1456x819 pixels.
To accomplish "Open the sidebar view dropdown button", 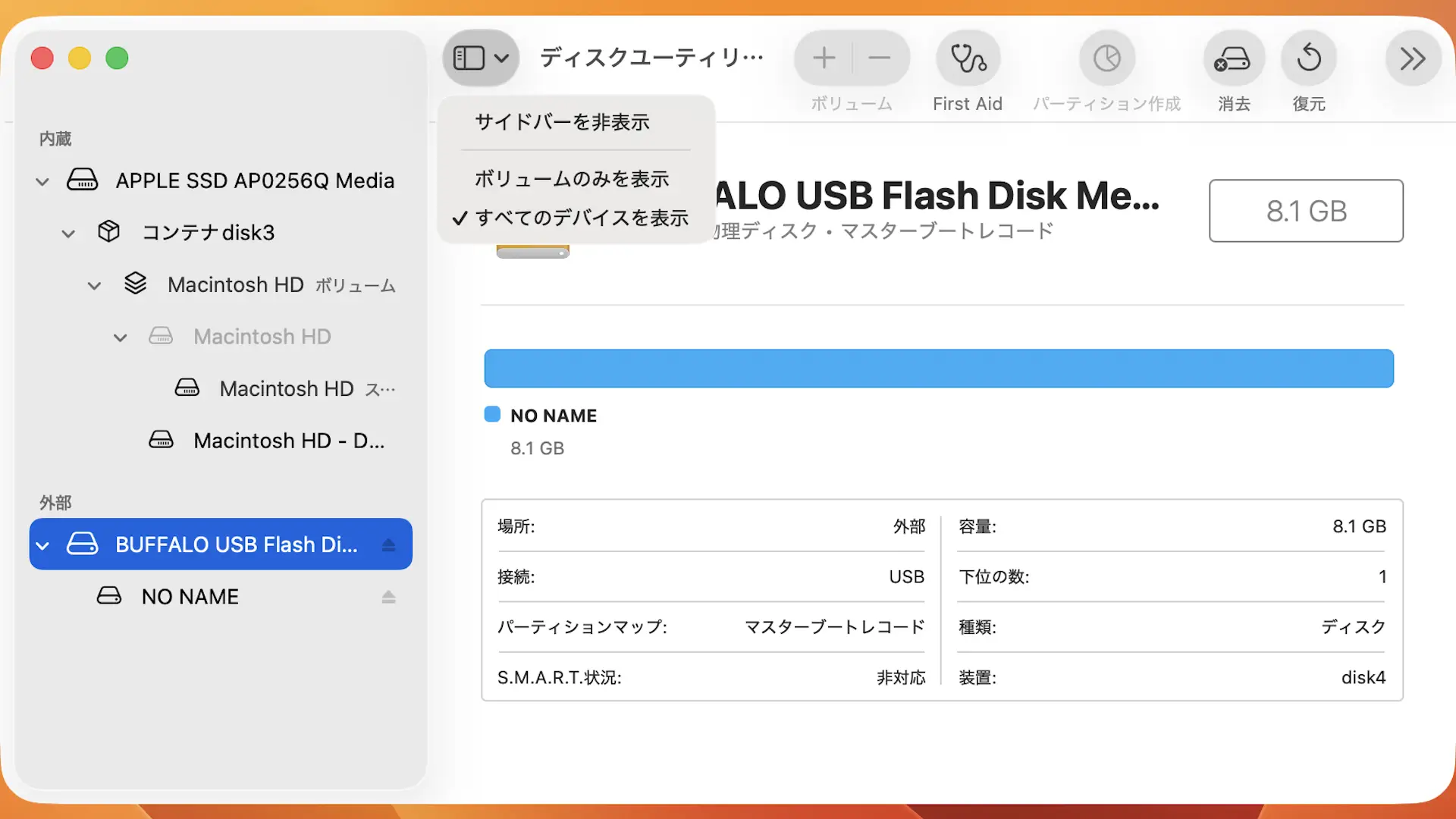I will point(481,58).
